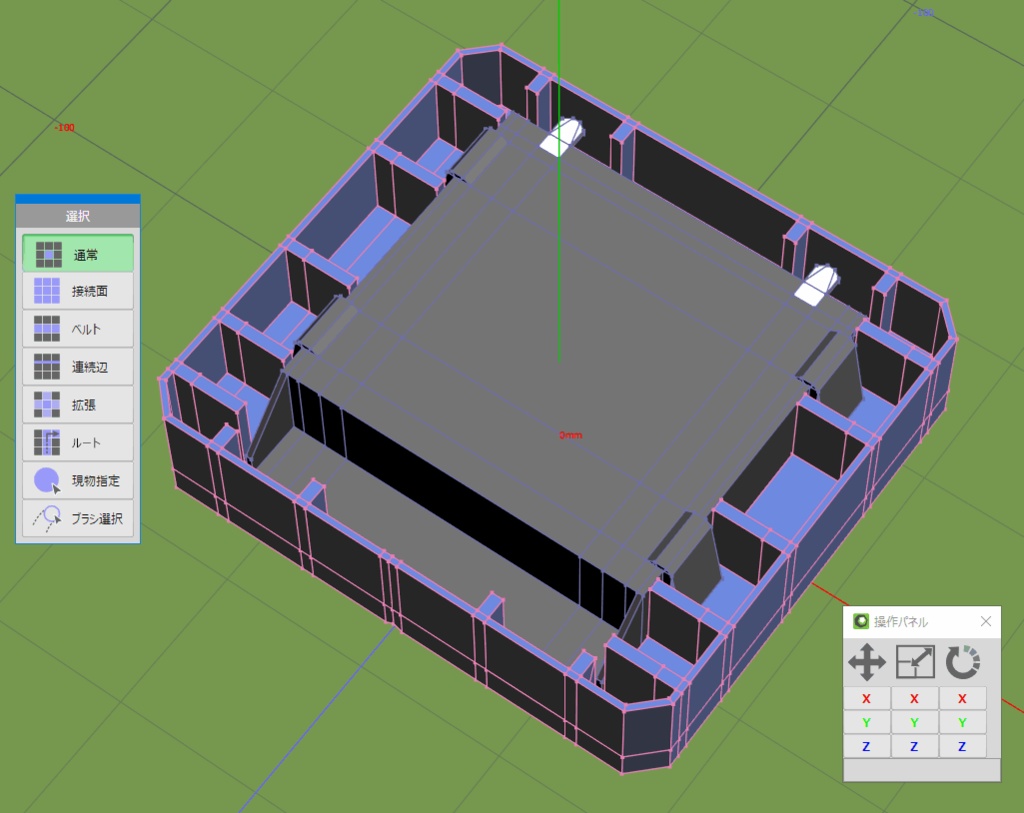The image size is (1024, 813).
Task: Click the move arrows icon in 操作パネル
Action: [867, 662]
